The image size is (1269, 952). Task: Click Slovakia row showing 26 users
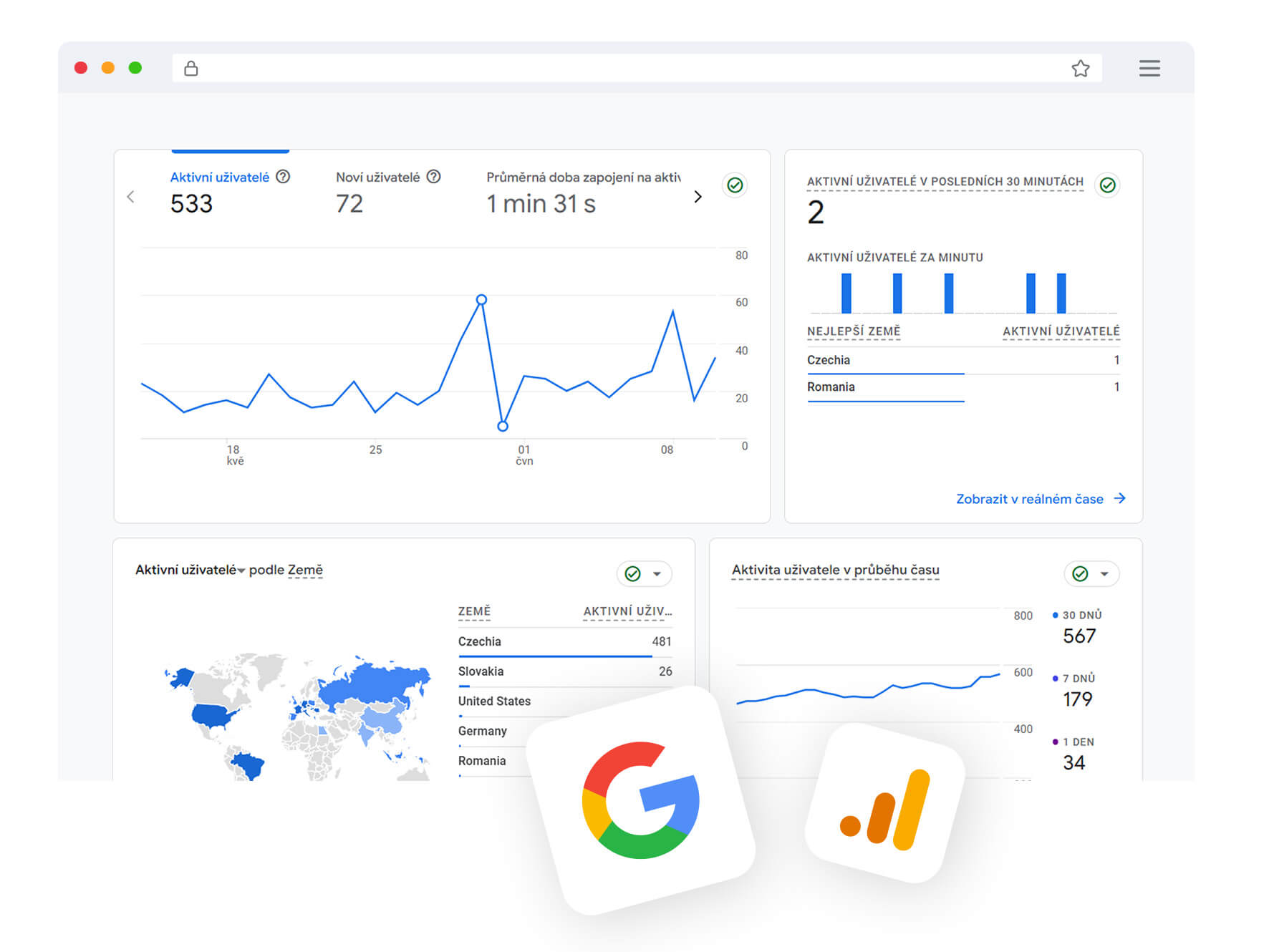click(565, 672)
